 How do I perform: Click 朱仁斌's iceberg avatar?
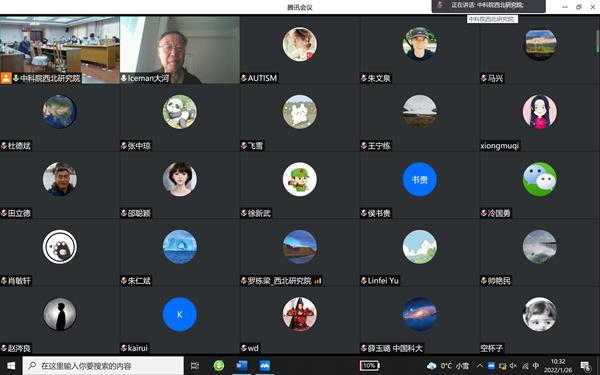(x=180, y=247)
